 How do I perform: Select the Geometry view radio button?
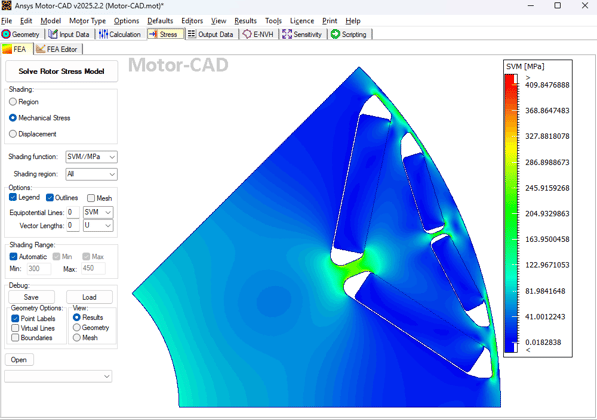point(77,327)
